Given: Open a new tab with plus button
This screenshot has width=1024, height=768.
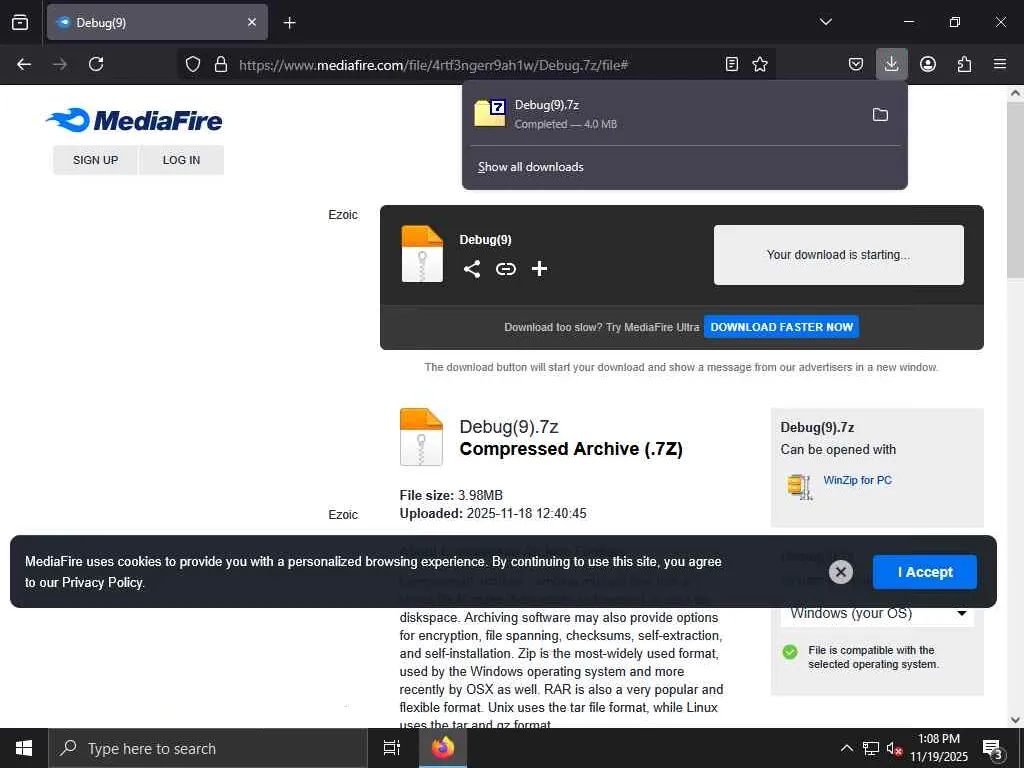Looking at the screenshot, I should tap(289, 23).
